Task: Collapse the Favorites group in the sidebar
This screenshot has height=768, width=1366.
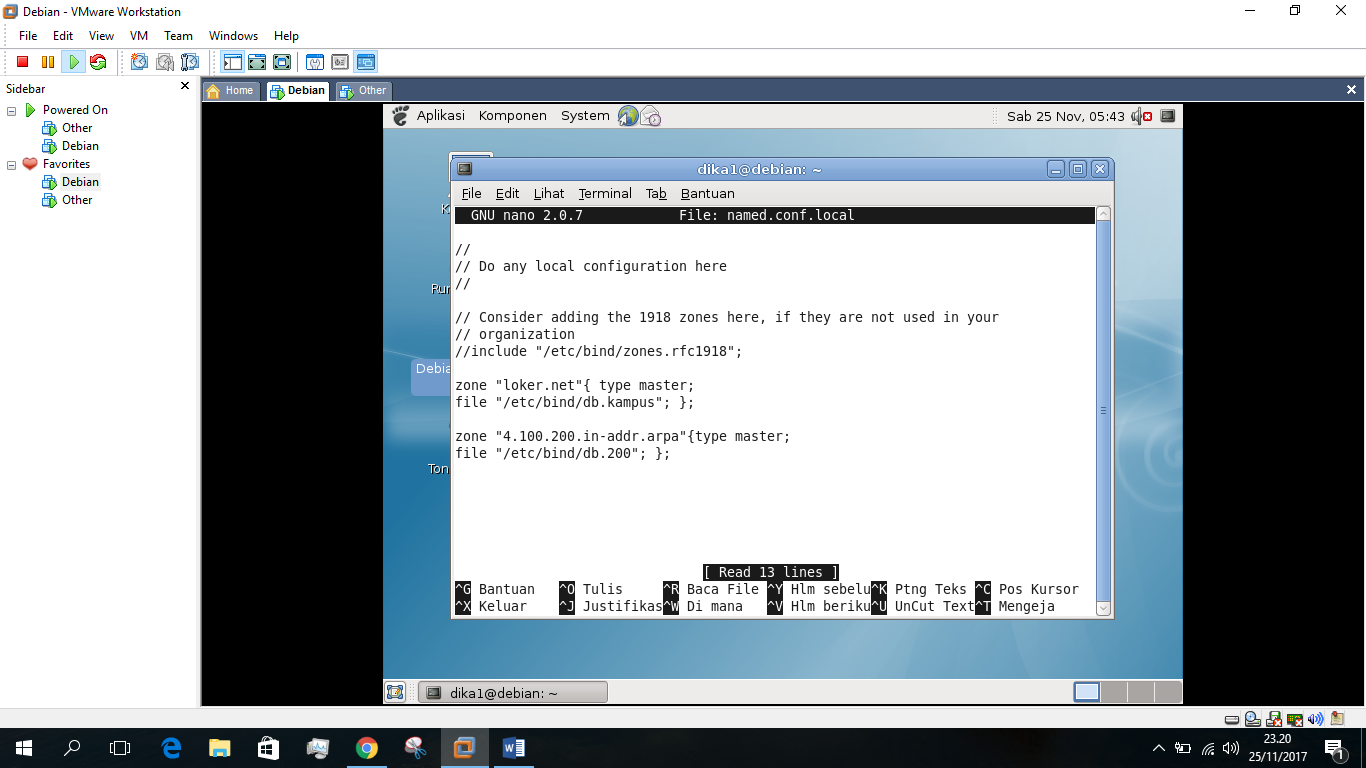Action: point(9,163)
